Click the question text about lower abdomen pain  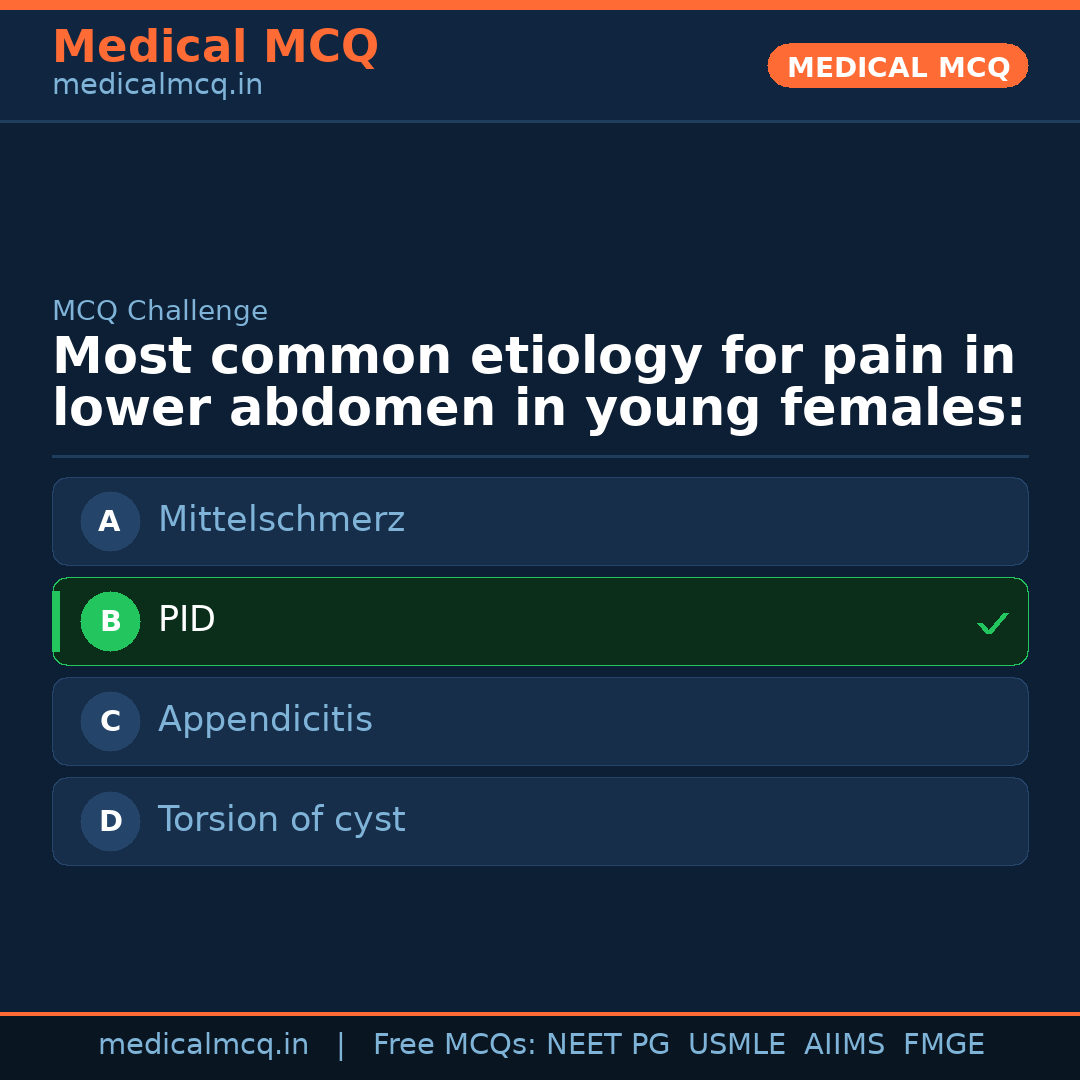538,383
